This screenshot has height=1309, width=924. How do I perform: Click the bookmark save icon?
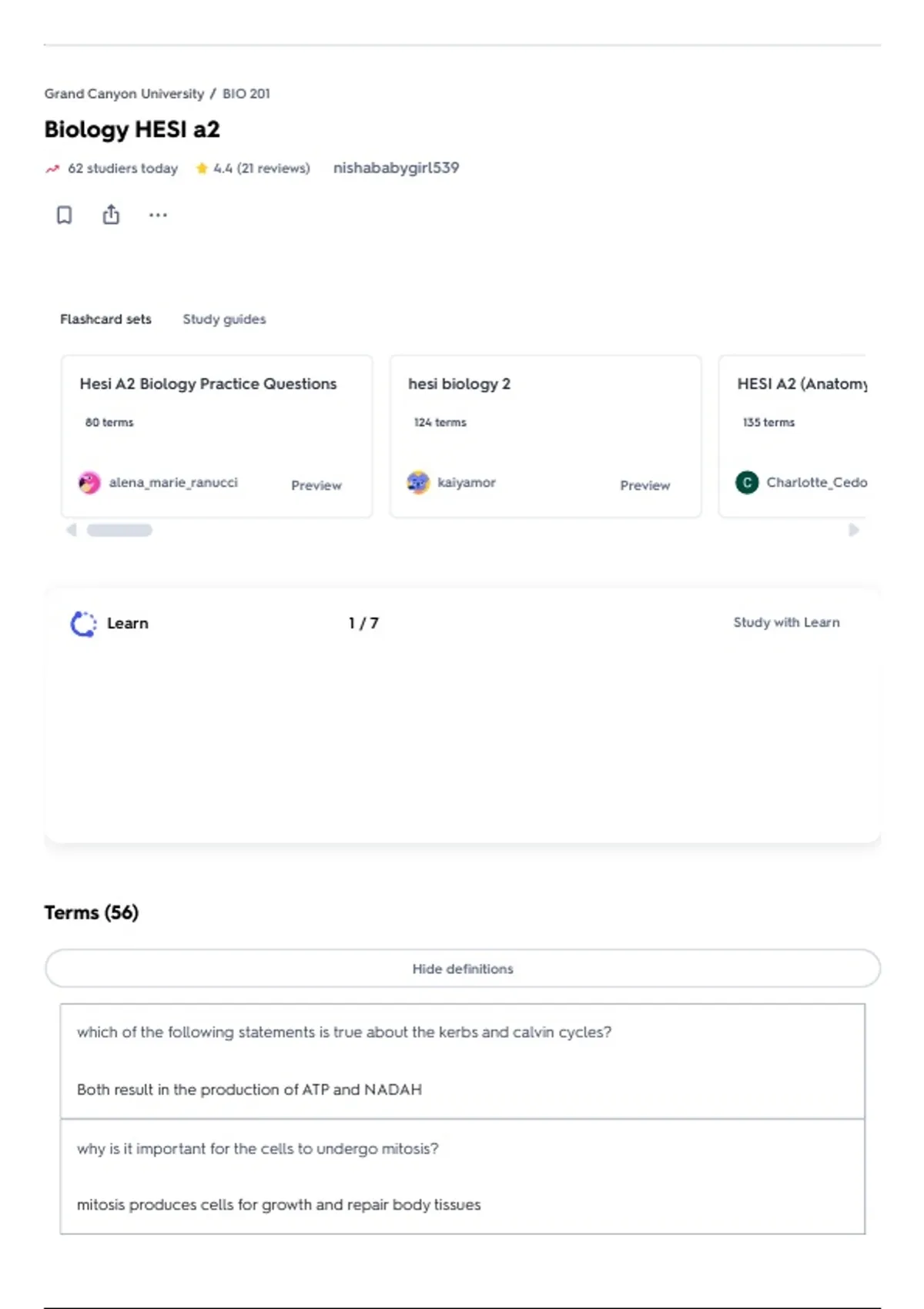[x=65, y=215]
